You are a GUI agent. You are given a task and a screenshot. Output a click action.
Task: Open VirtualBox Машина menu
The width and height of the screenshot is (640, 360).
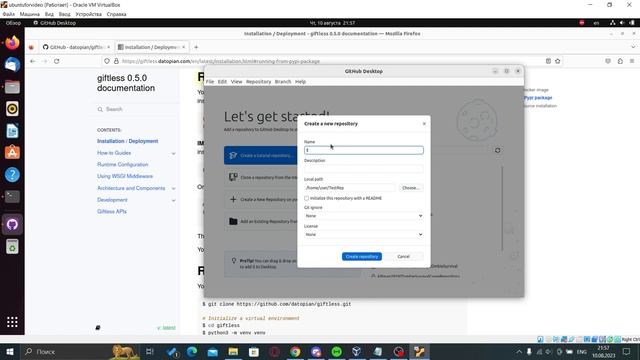coord(29,14)
